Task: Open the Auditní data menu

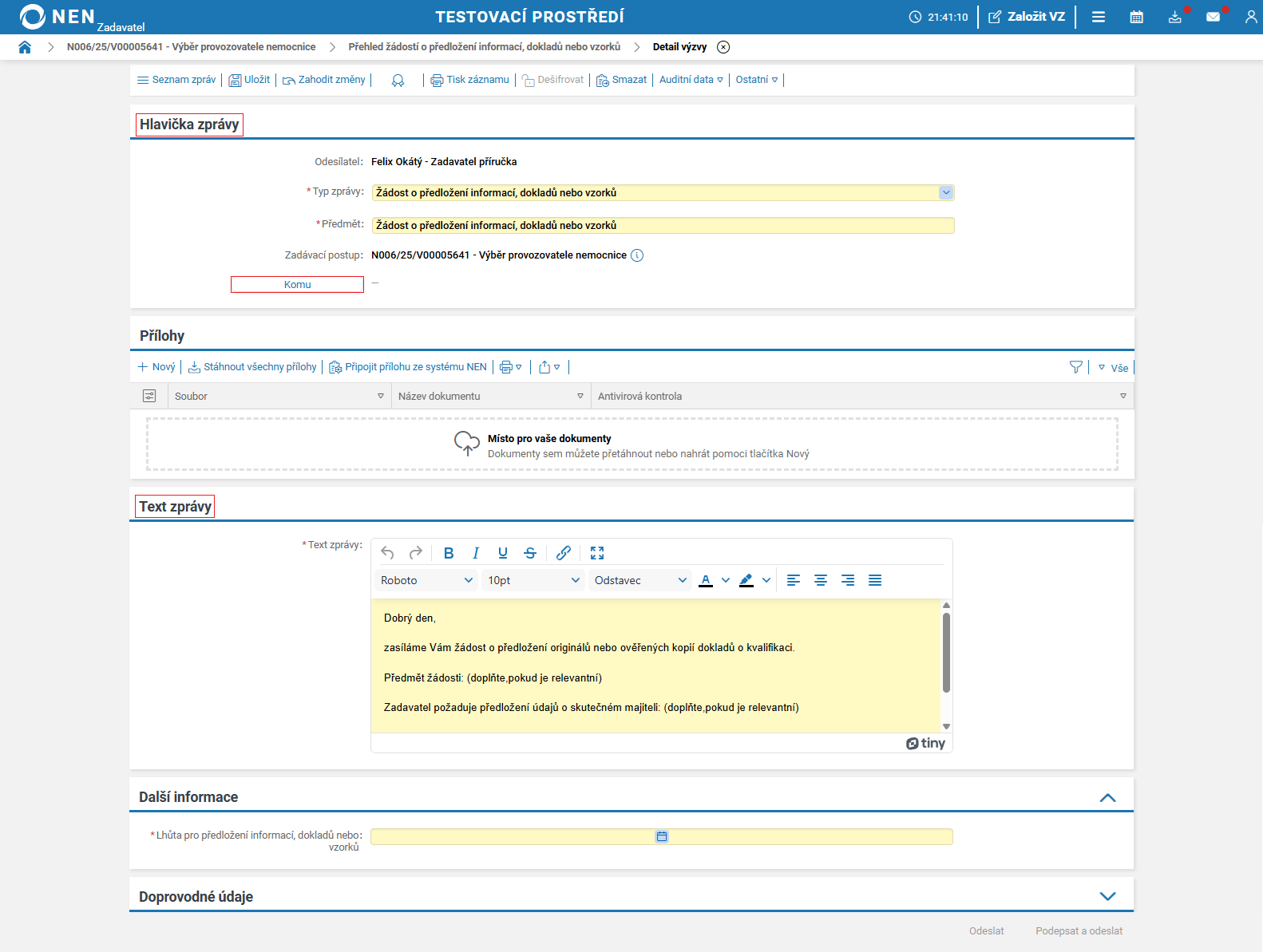Action: point(691,80)
